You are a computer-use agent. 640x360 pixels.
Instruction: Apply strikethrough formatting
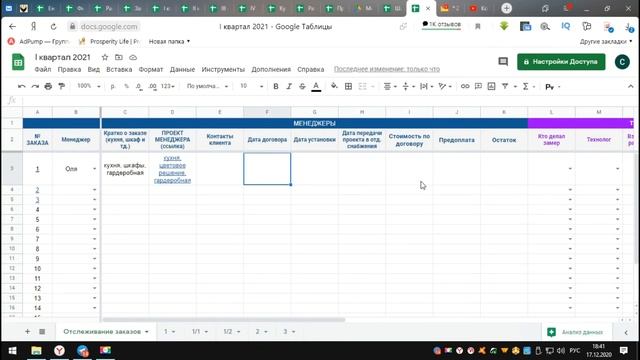302,87
